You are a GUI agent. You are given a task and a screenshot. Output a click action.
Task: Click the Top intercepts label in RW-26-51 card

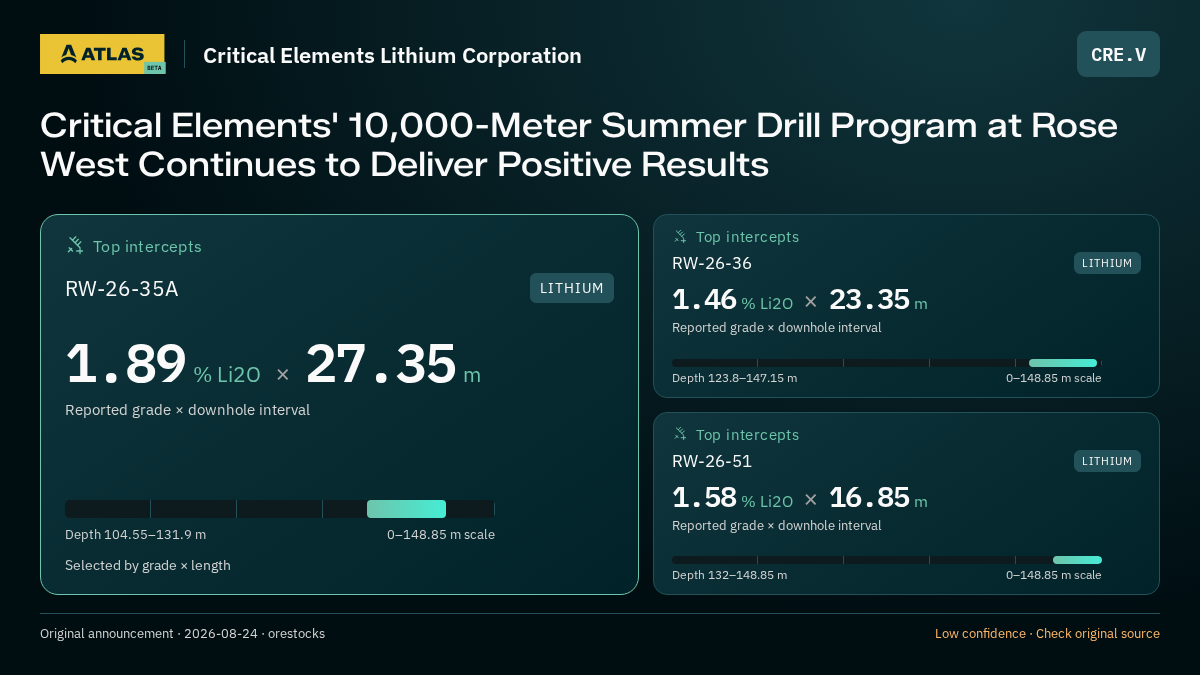click(x=747, y=435)
